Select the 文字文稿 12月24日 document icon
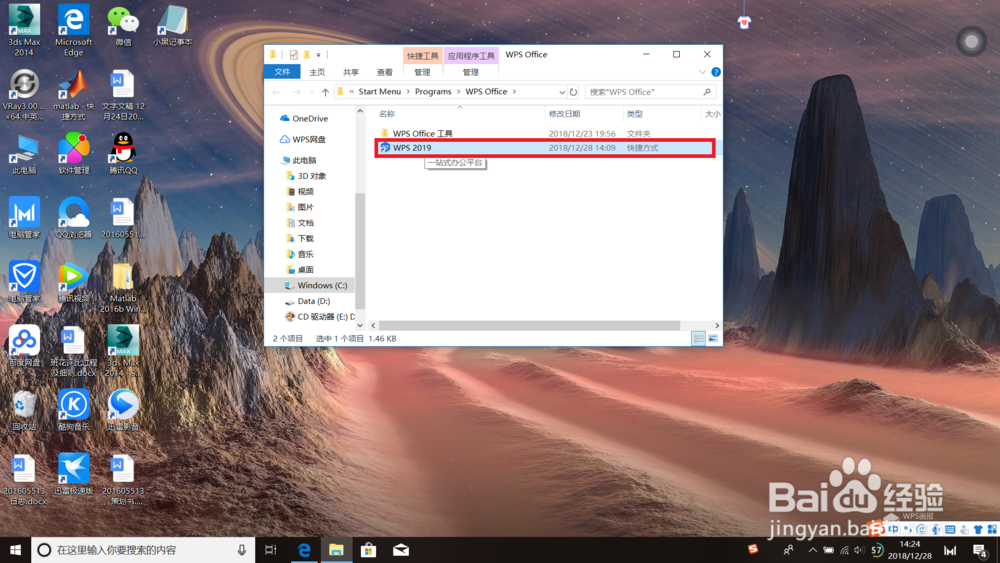This screenshot has width=1000, height=563. coord(123,94)
